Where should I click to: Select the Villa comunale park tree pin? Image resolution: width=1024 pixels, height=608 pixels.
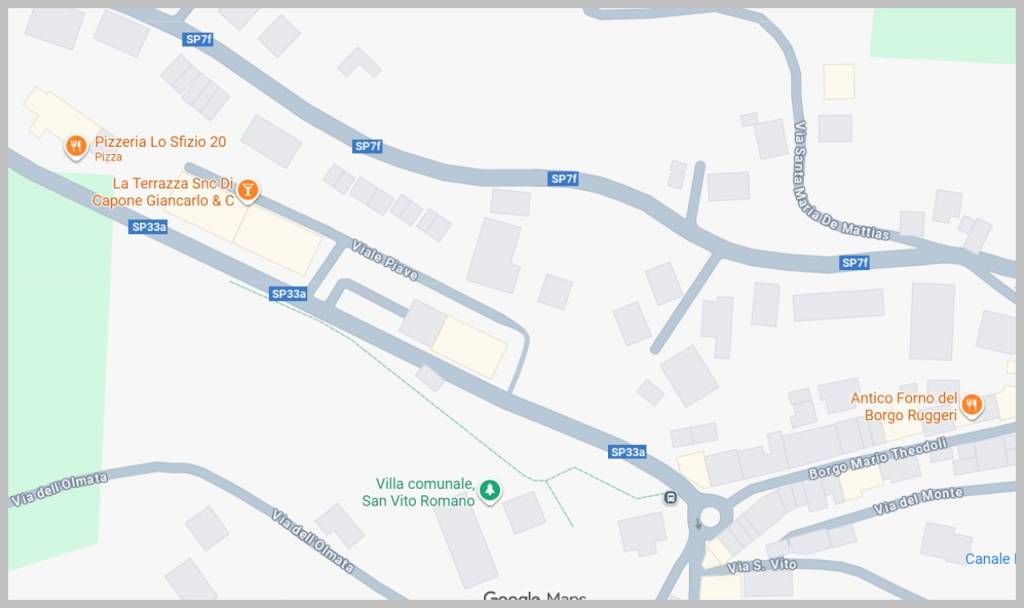[490, 490]
